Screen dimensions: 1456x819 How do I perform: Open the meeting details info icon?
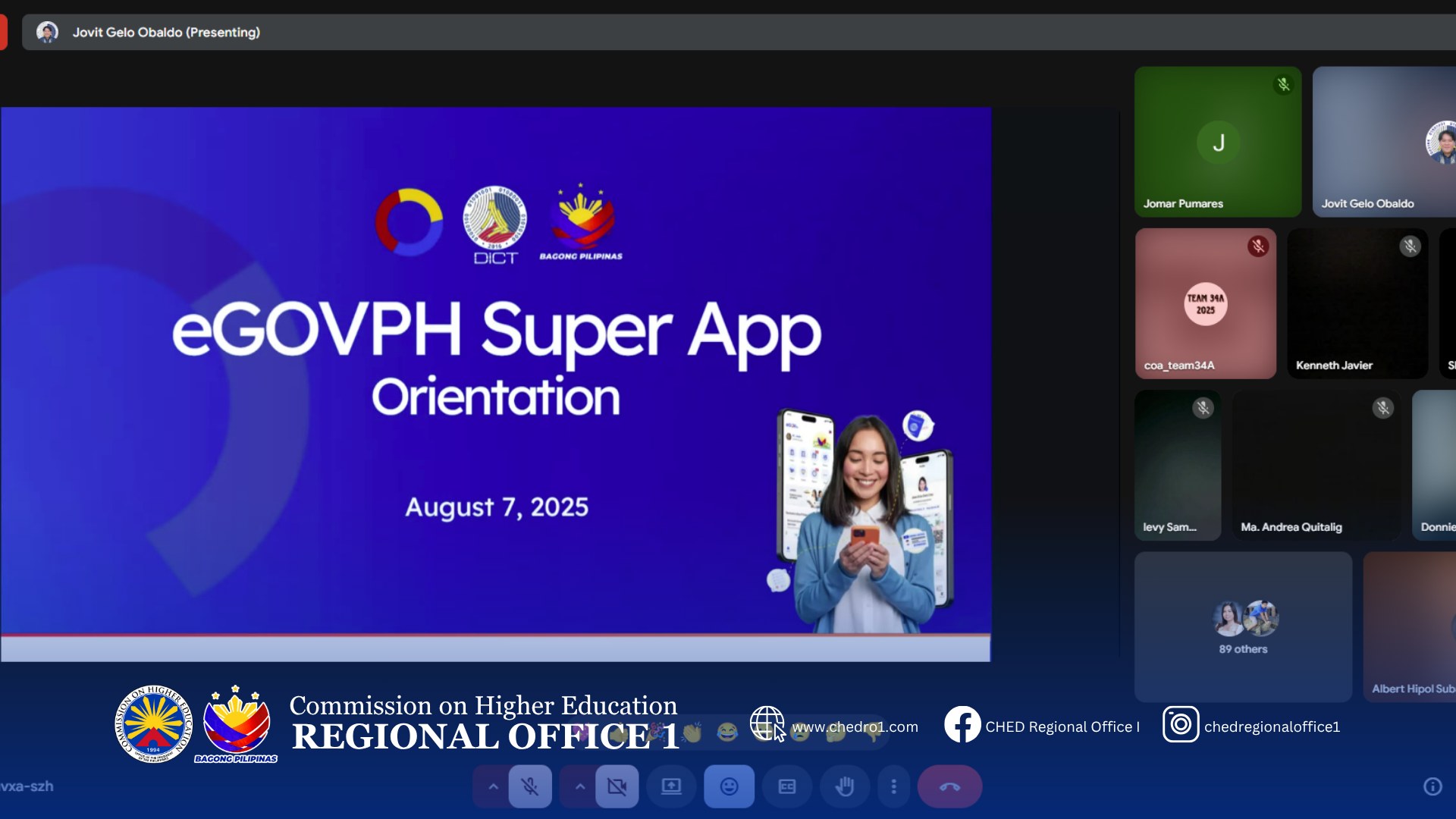click(x=1432, y=786)
